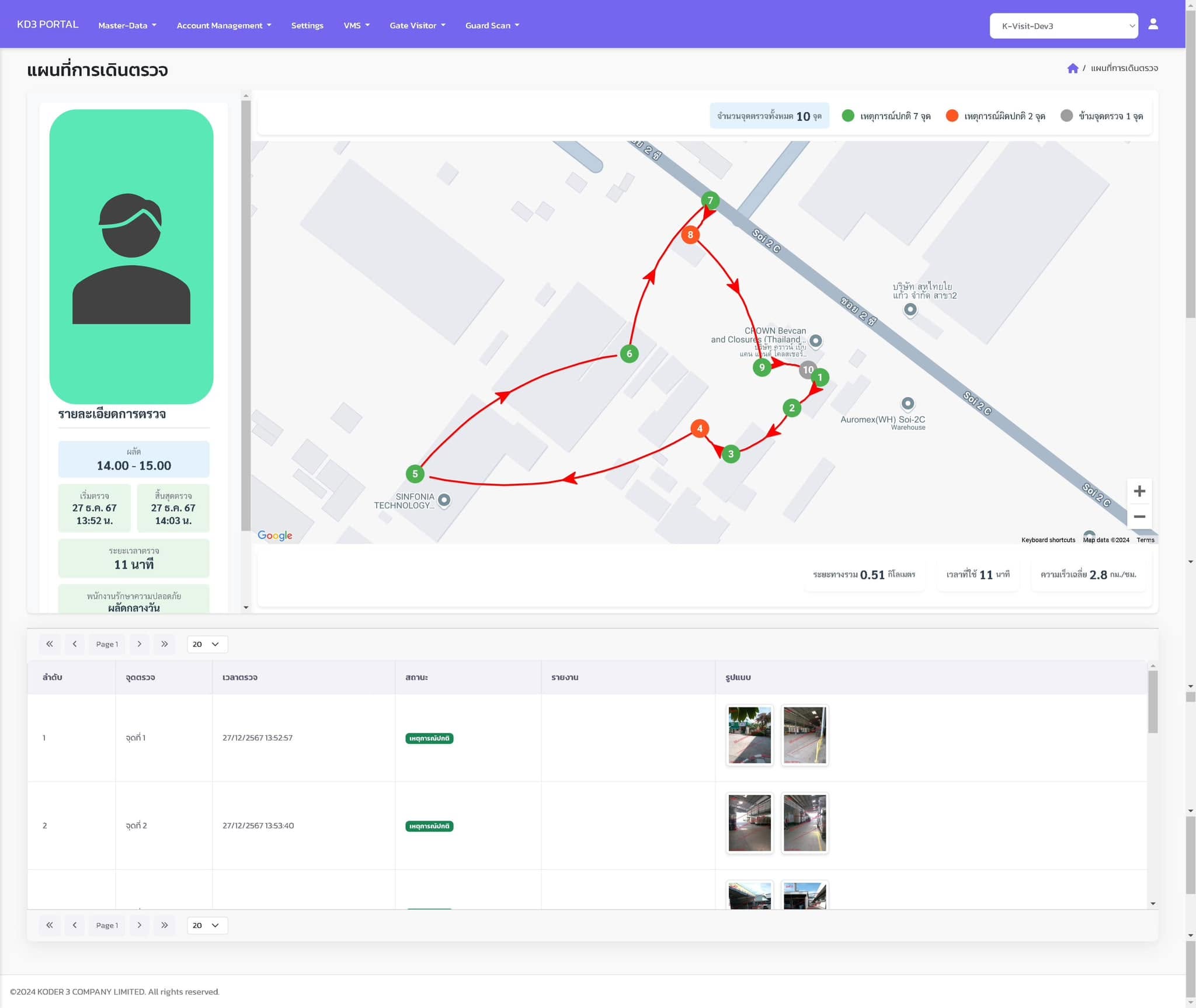Click total distance 0.51 กิโลเมตร stat
The height and width of the screenshot is (1008, 1196).
click(864, 575)
